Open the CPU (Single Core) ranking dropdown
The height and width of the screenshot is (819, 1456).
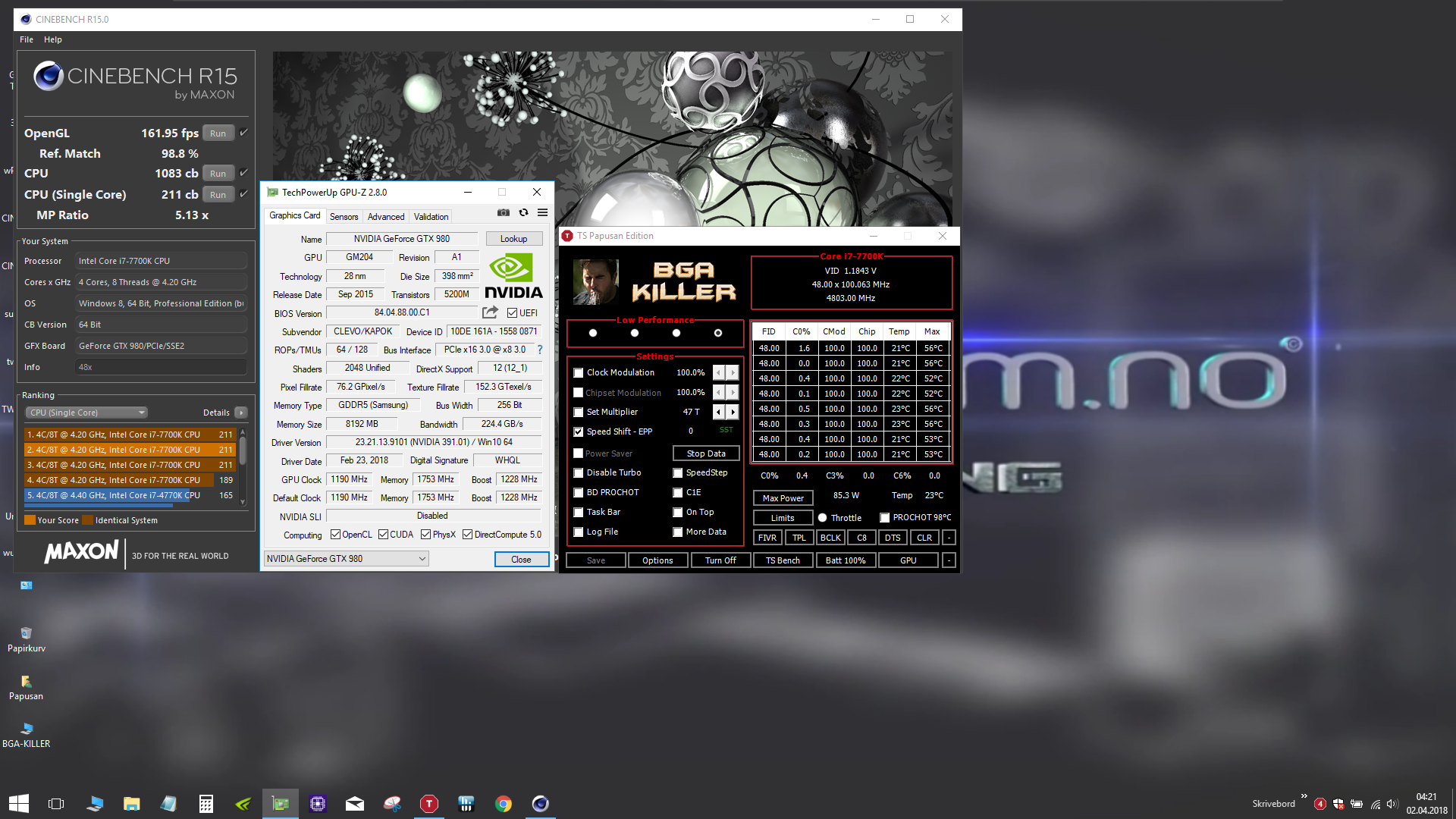(x=86, y=413)
